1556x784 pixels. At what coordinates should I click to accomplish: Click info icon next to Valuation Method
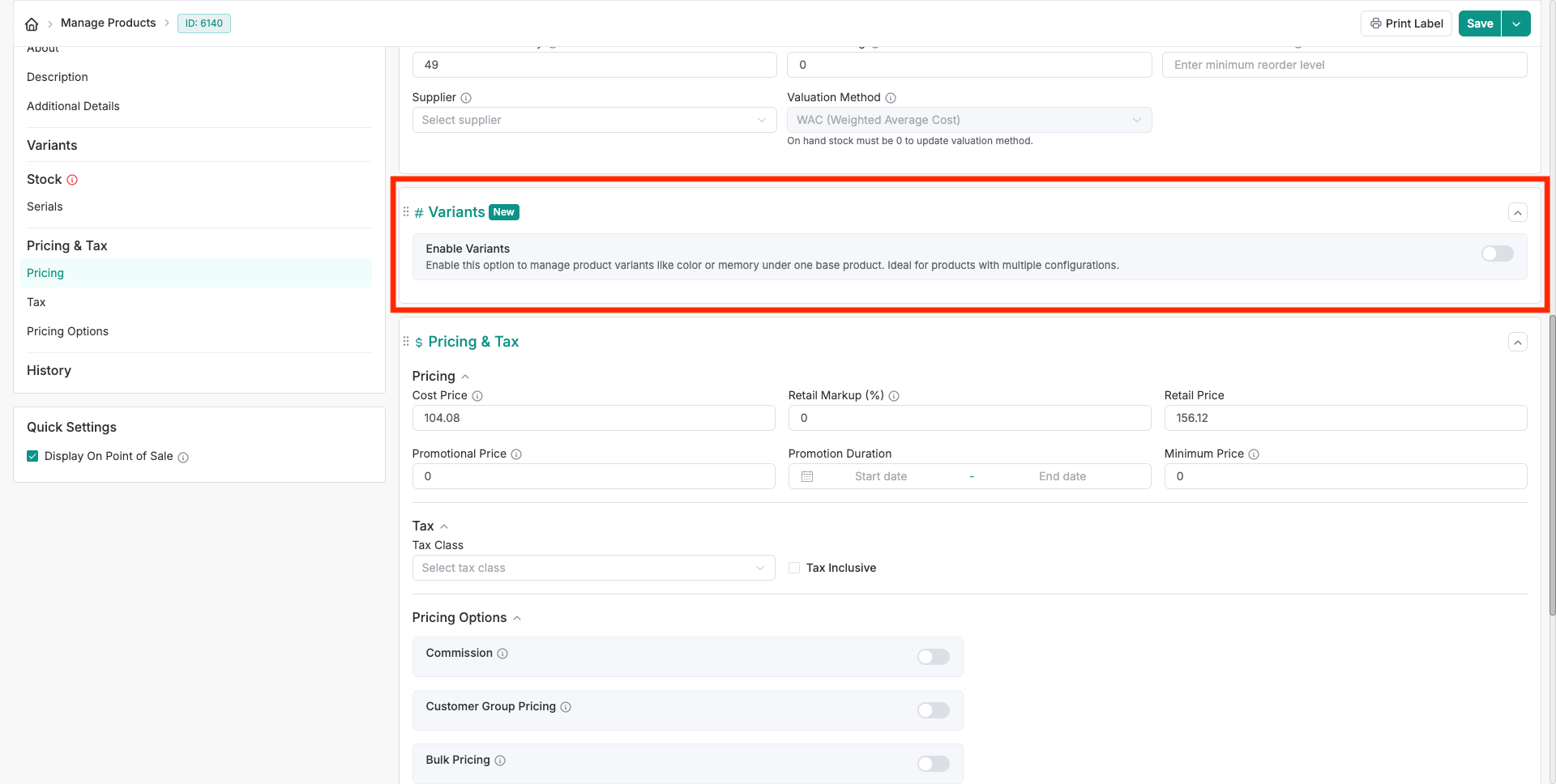(x=891, y=98)
